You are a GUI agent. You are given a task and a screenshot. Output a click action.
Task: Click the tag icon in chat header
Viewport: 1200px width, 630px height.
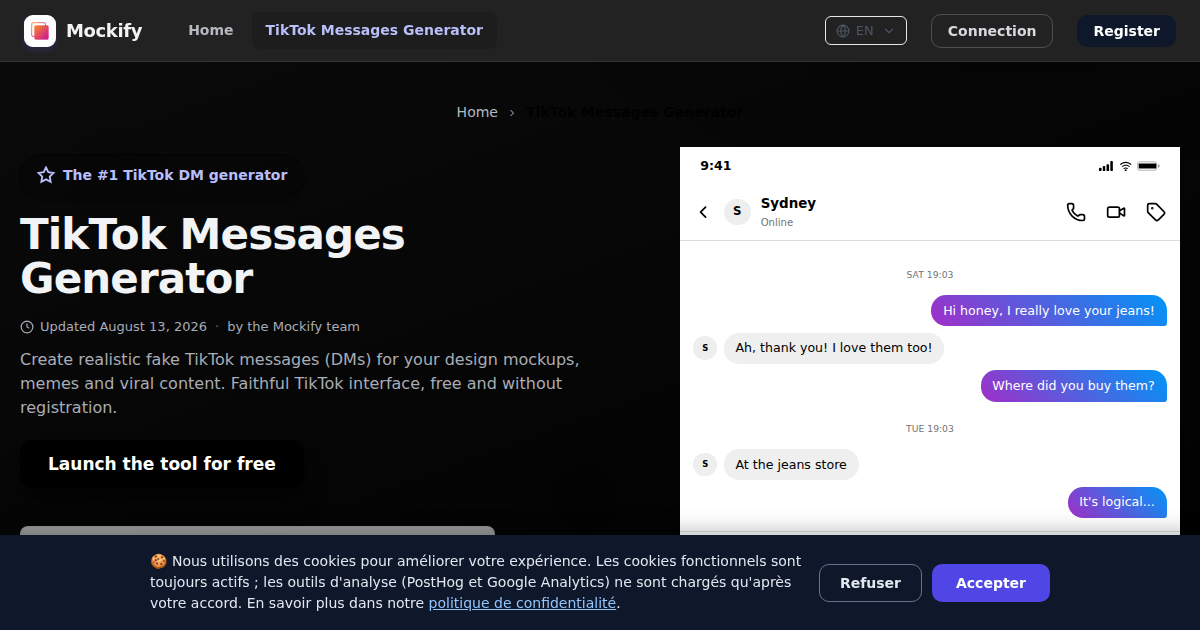(1156, 212)
